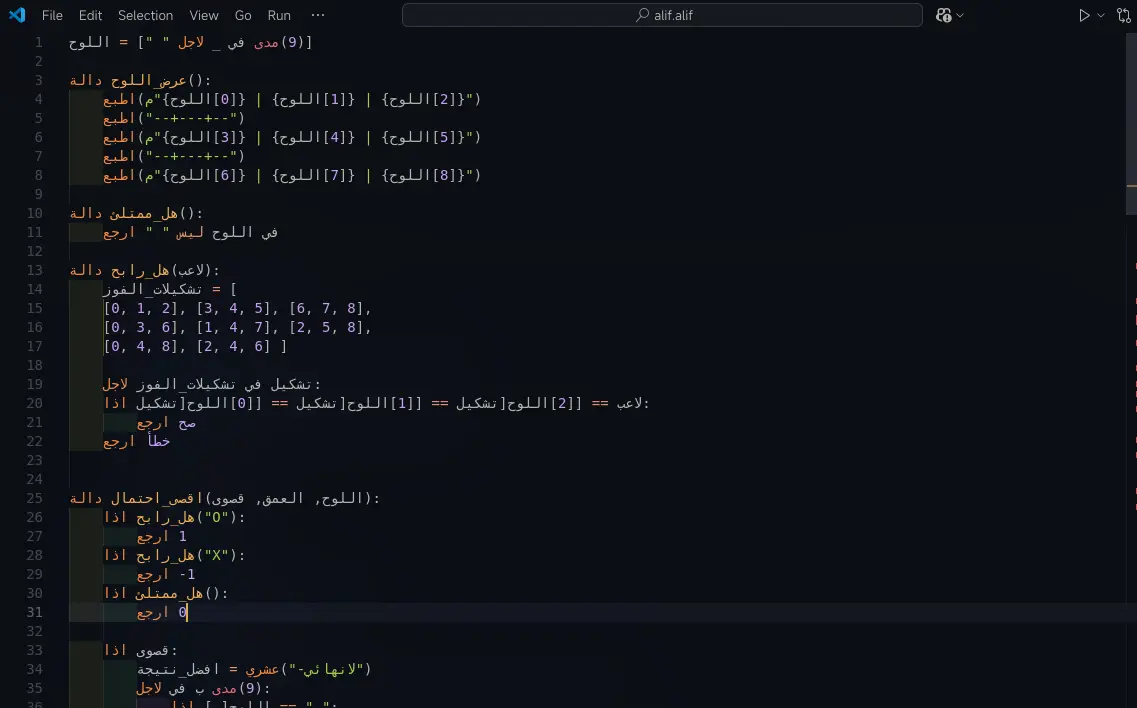Open the File menu
Viewport: 1137px width, 708px height.
click(52, 15)
